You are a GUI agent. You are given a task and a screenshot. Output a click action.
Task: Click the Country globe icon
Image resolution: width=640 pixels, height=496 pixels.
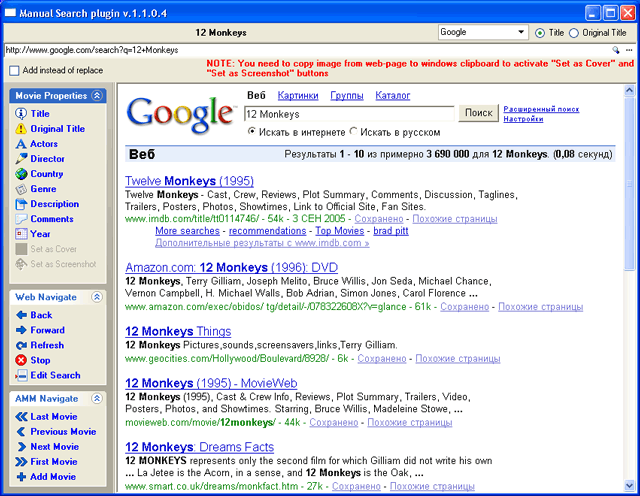pyautogui.click(x=21, y=174)
